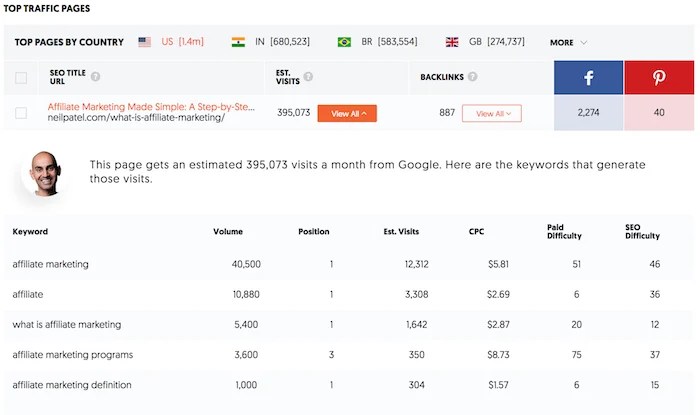Click the Facebook shares column icon
700x415 pixels.
[x=588, y=77]
